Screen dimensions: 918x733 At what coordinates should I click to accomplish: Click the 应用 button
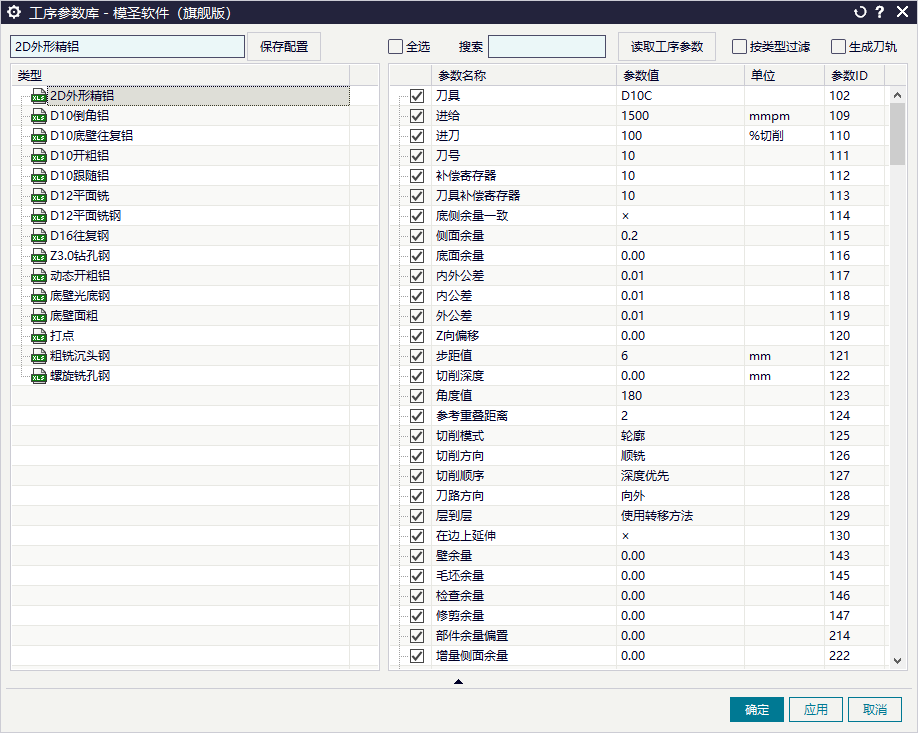(x=816, y=710)
